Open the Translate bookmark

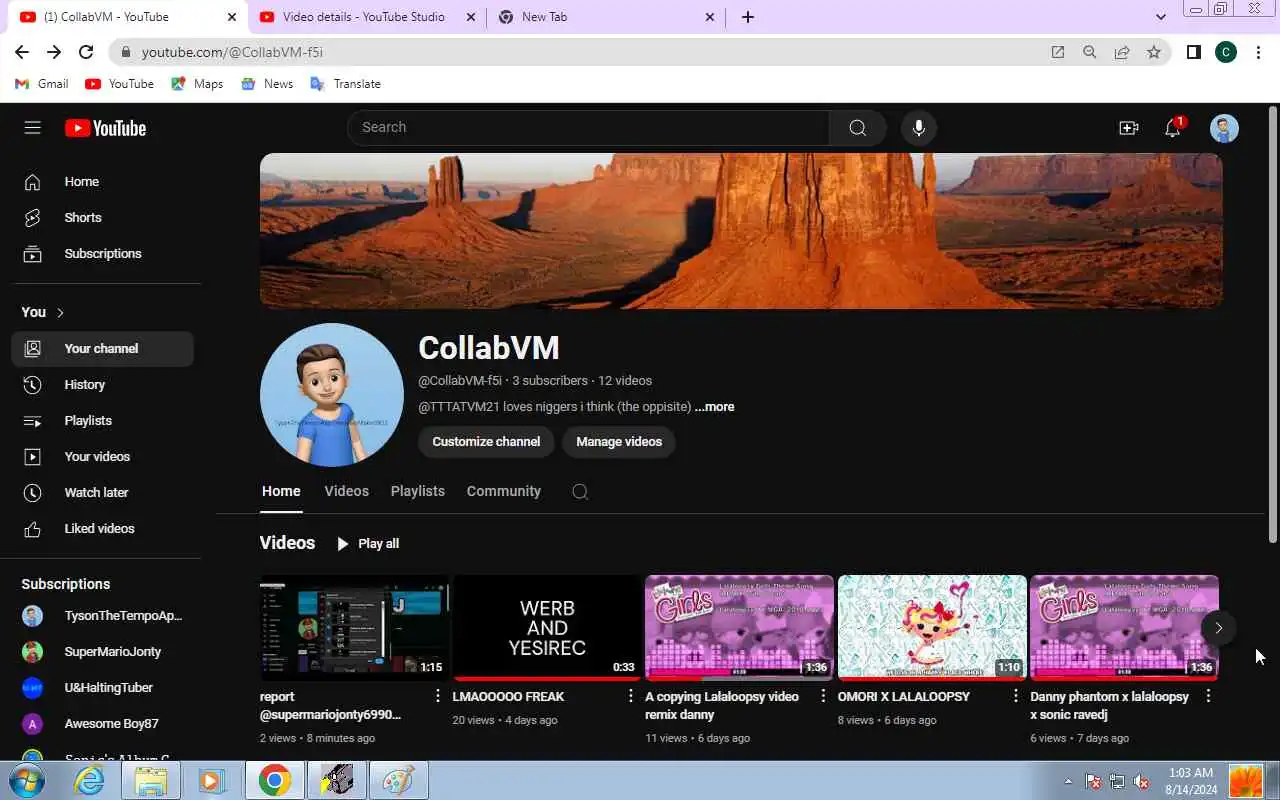click(x=346, y=84)
